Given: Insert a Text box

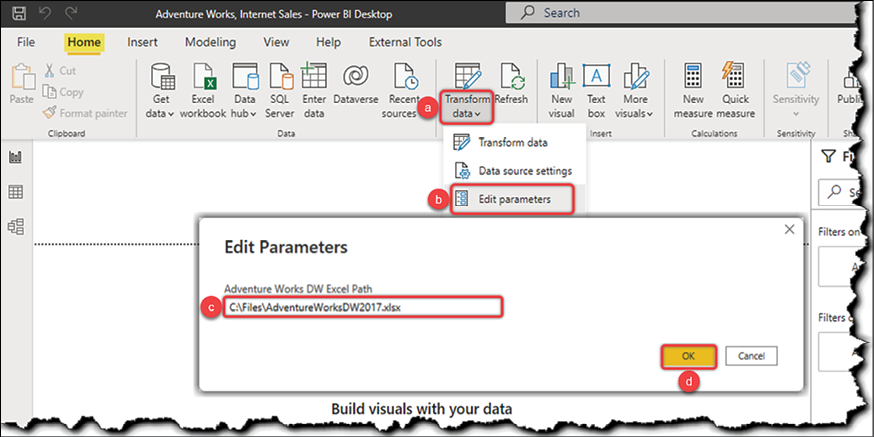Looking at the screenshot, I should [596, 90].
